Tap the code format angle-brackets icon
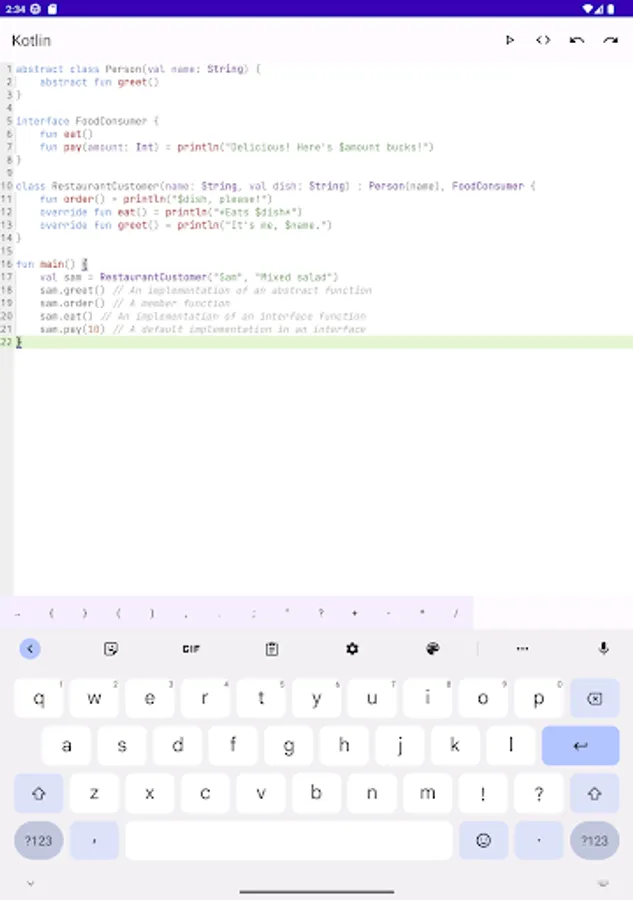This screenshot has width=633, height=900. click(543, 40)
